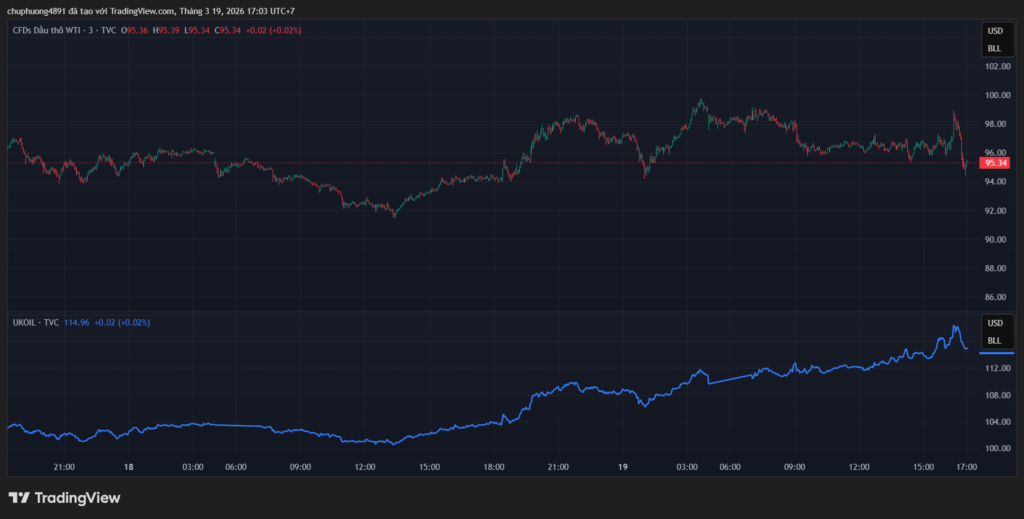The width and height of the screenshot is (1024, 519).
Task: Click the 86.00 label on WTI price axis
Action: pos(995,298)
